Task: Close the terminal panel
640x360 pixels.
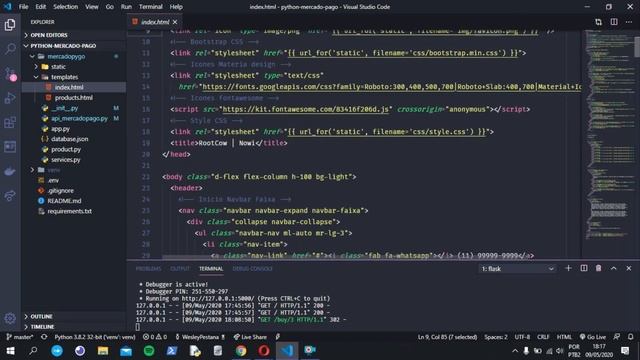Action: click(x=629, y=268)
